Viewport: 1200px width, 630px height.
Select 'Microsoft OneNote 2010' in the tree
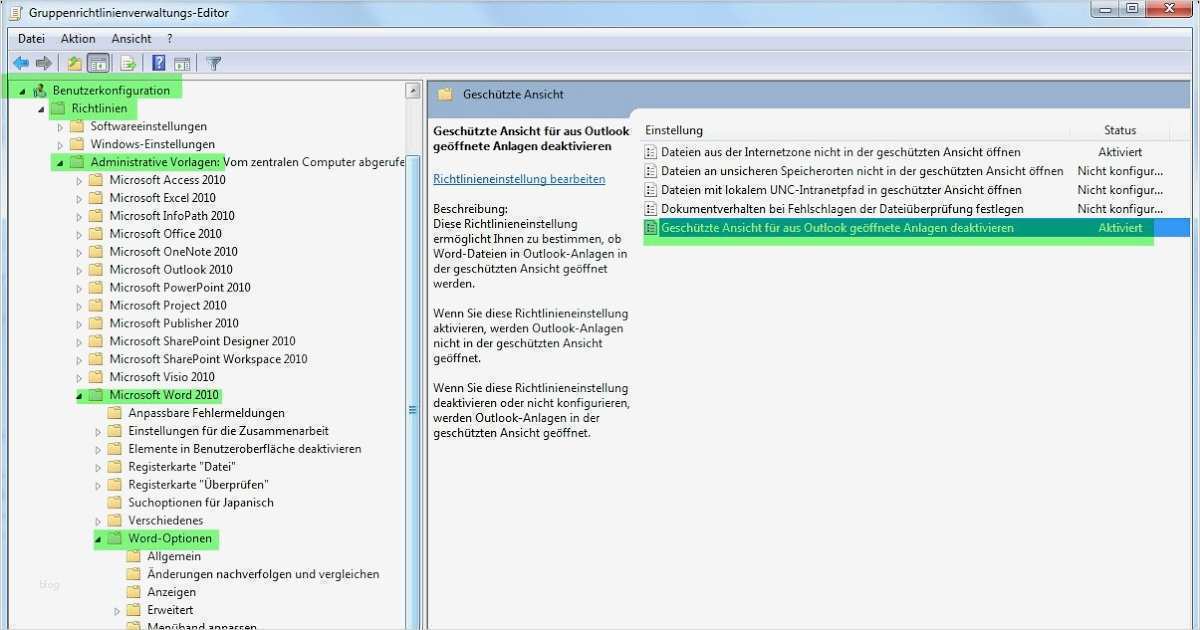pyautogui.click(x=173, y=252)
